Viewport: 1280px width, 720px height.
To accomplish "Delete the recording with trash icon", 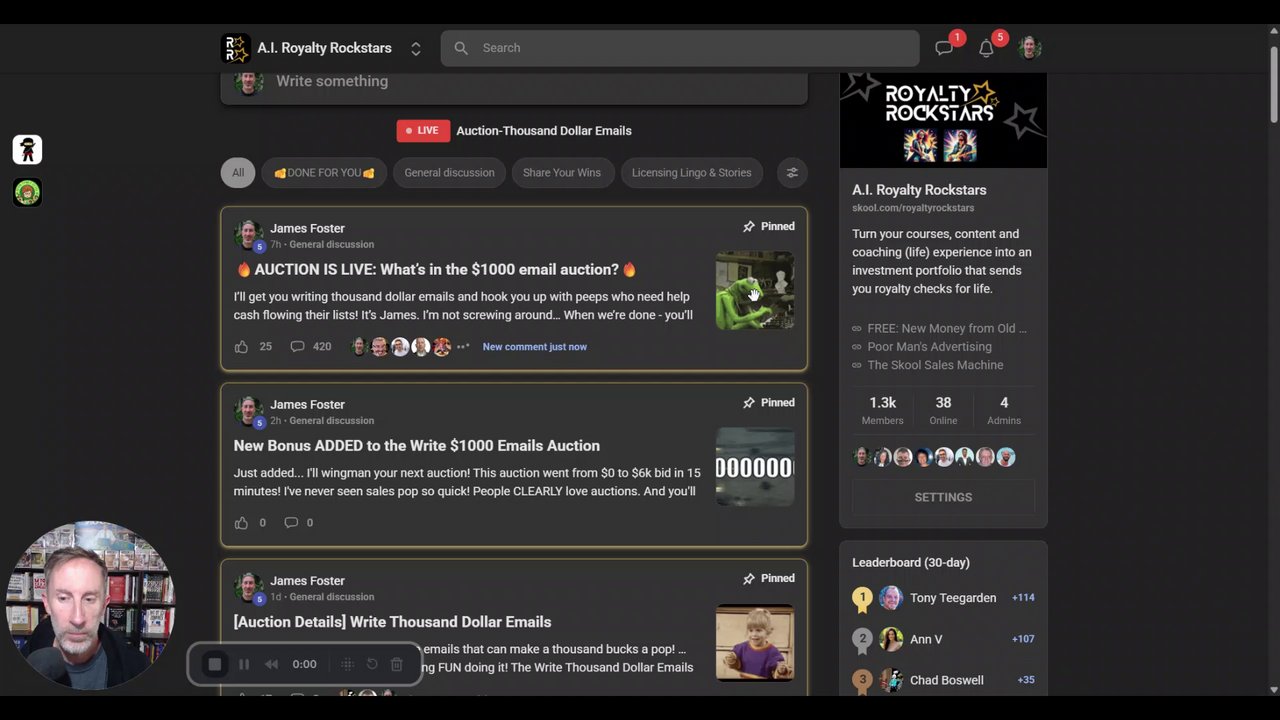I will coord(396,664).
